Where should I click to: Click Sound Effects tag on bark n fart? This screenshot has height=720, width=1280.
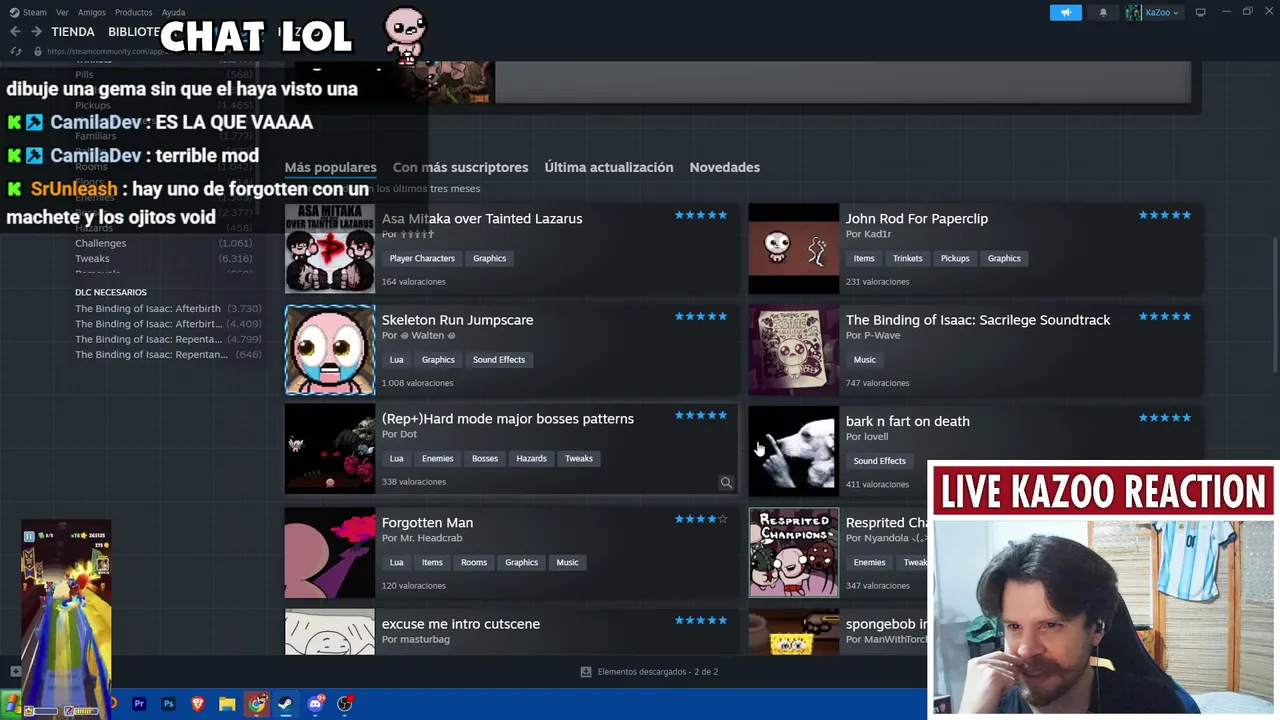click(x=880, y=461)
